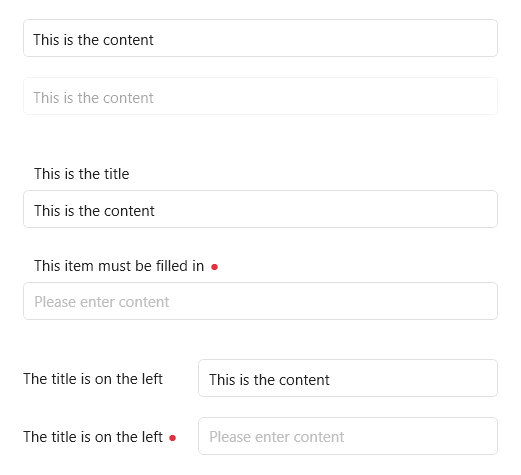Click 'Please enter content' placeholder in the full-width field
521x475 pixels.
pyautogui.click(x=102, y=302)
